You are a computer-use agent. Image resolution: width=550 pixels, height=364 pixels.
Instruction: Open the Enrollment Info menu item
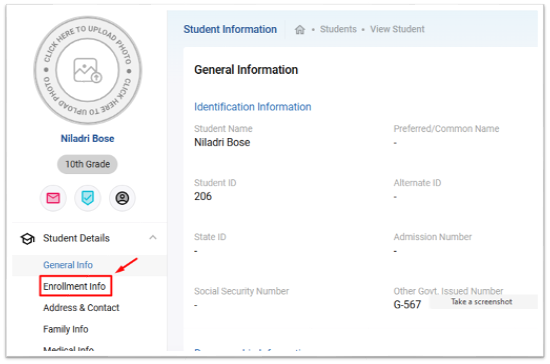click(x=75, y=287)
